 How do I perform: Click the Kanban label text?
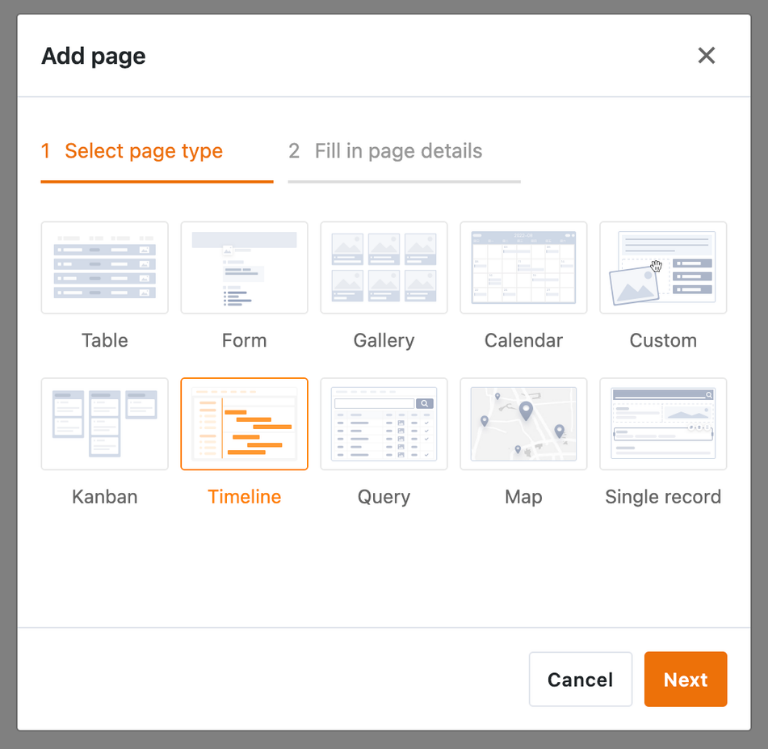pos(105,497)
